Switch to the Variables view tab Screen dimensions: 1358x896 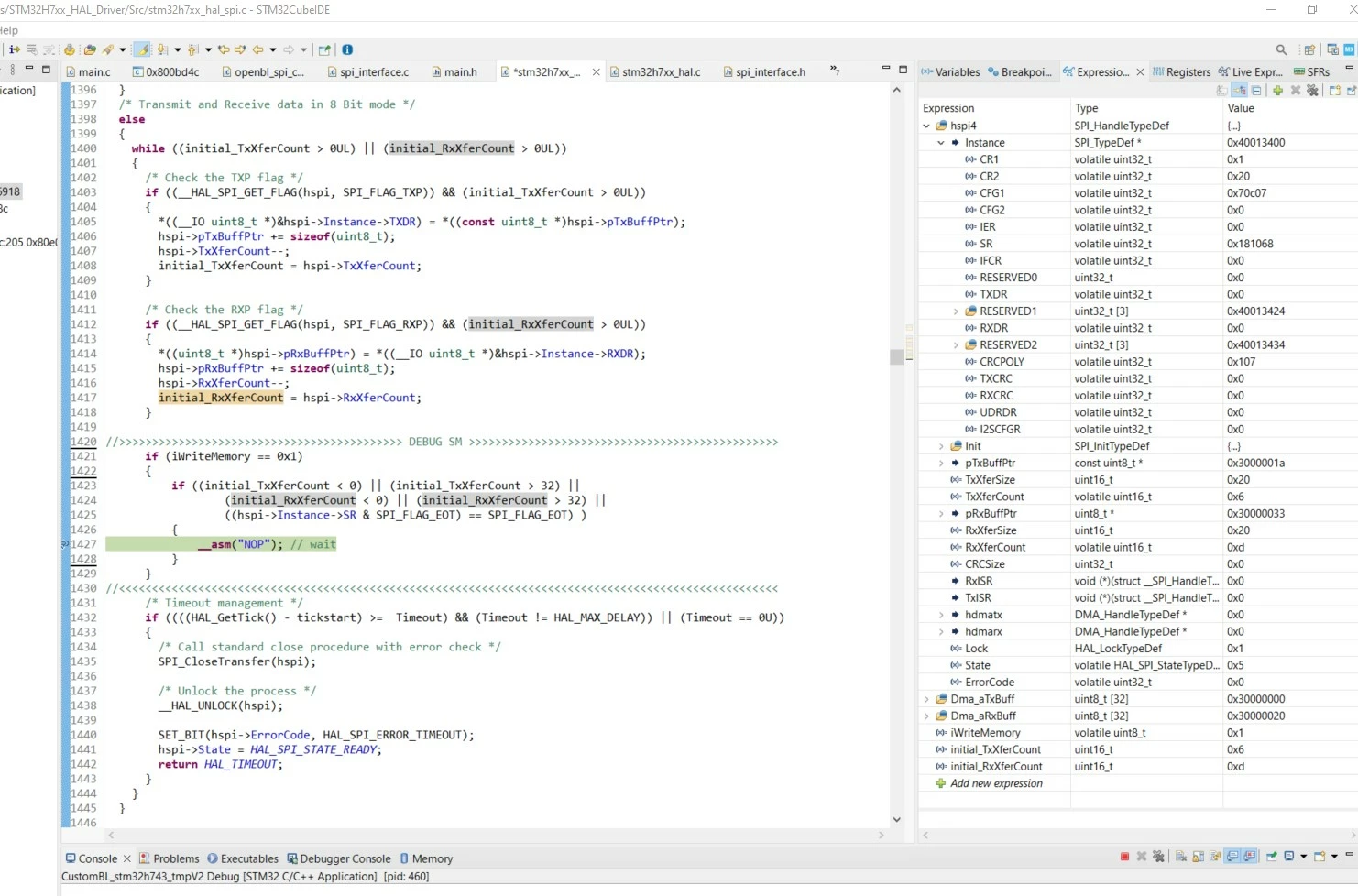click(x=951, y=71)
